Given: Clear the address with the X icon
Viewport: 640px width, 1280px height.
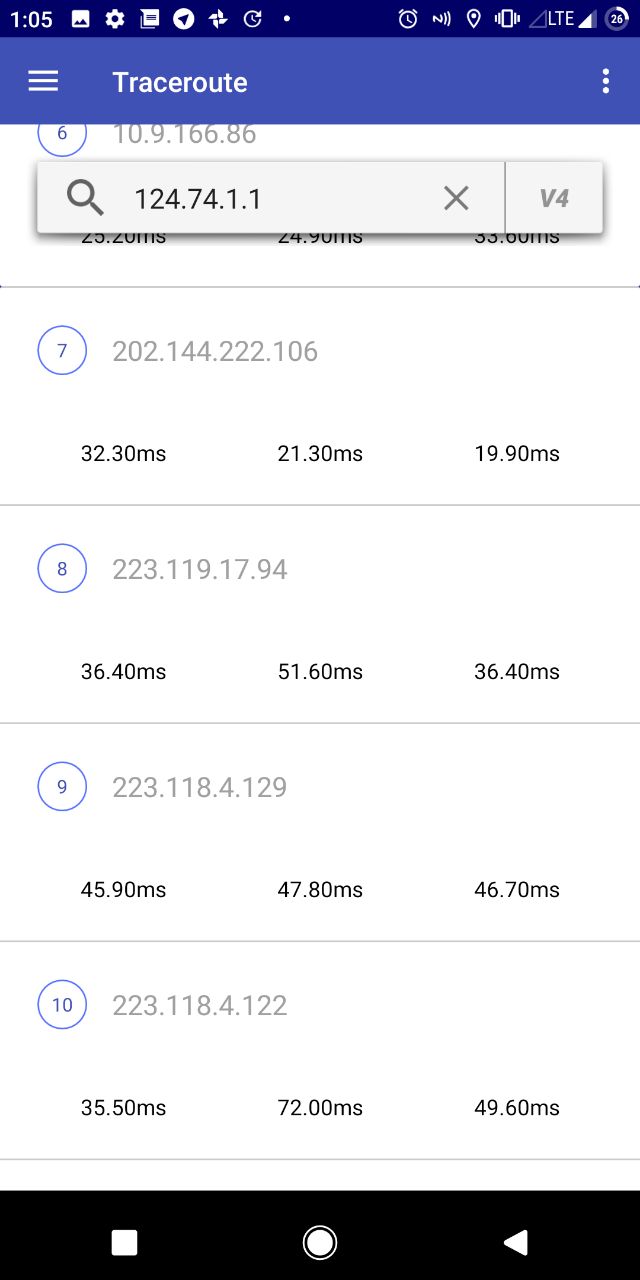Looking at the screenshot, I should [x=456, y=198].
